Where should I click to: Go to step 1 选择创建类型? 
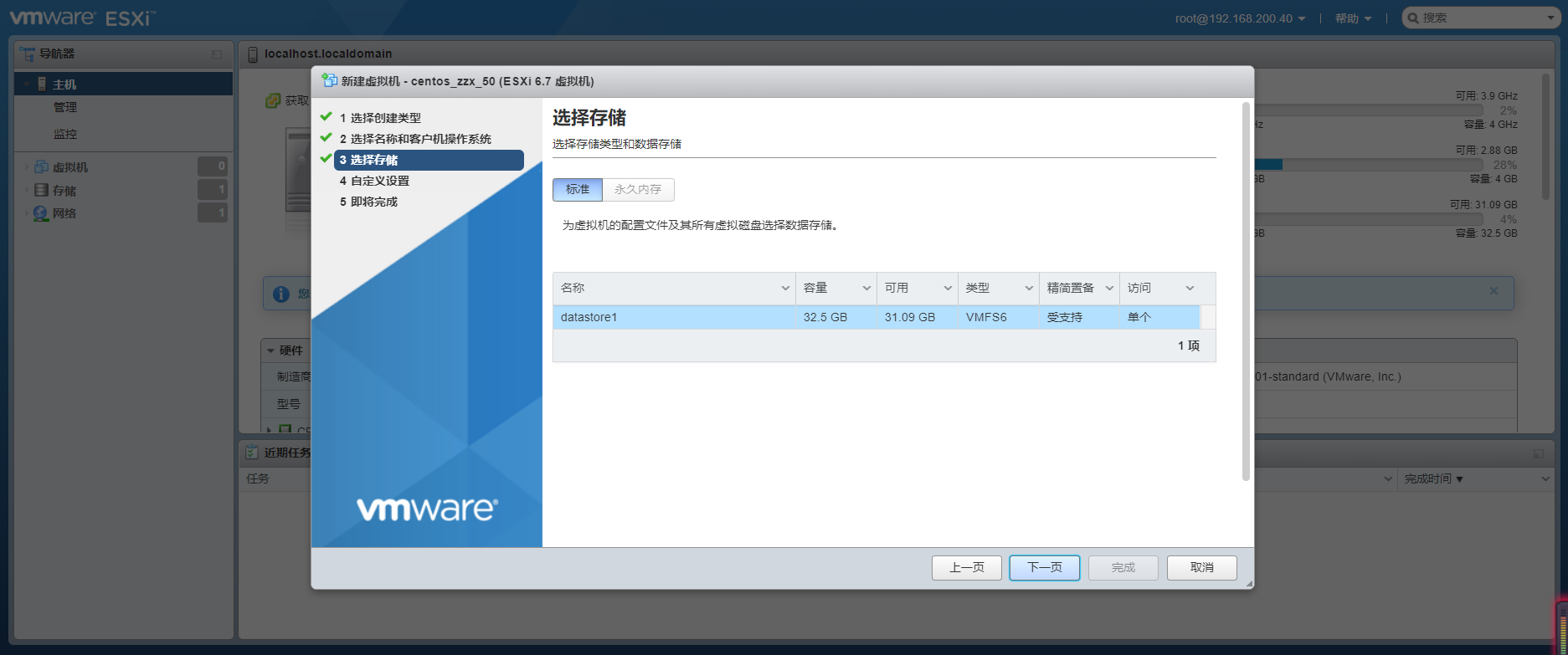(x=380, y=118)
